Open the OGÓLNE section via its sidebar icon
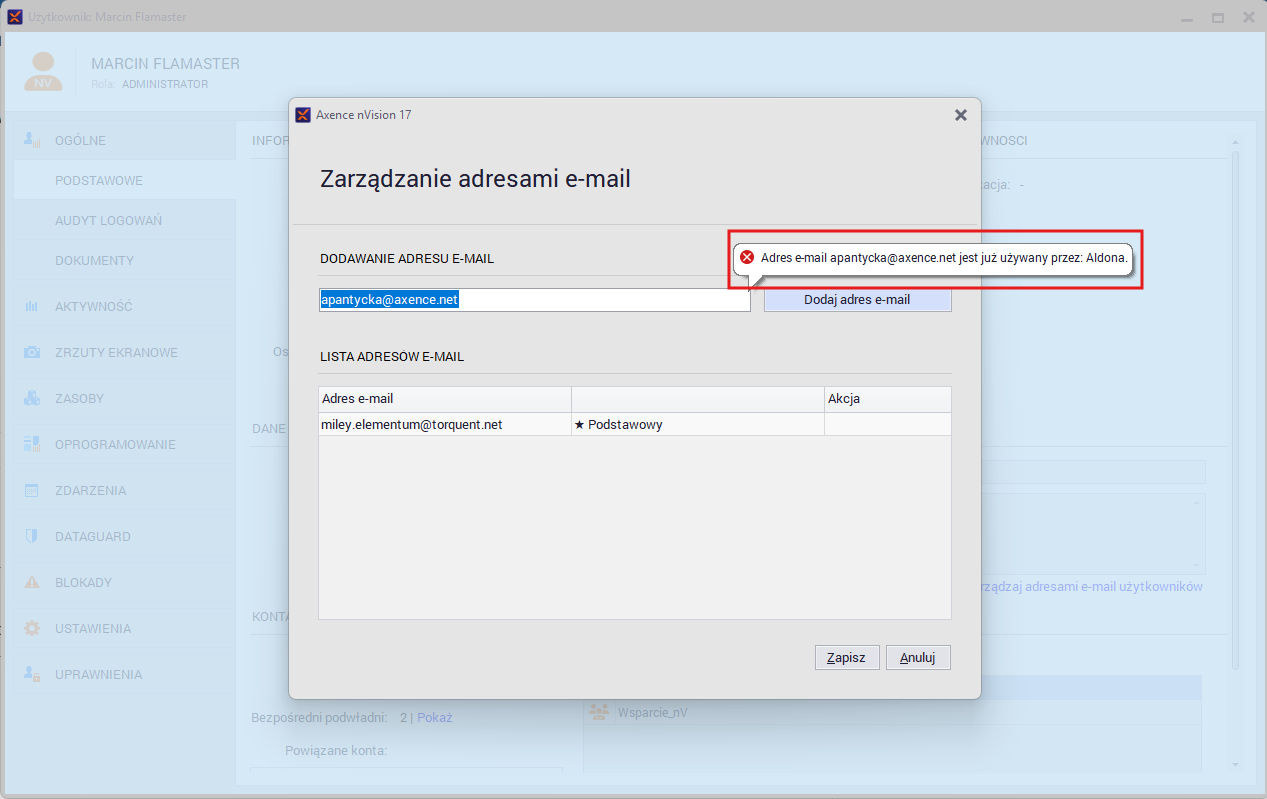Screen dimensions: 1267x799 pyautogui.click(x=33, y=140)
